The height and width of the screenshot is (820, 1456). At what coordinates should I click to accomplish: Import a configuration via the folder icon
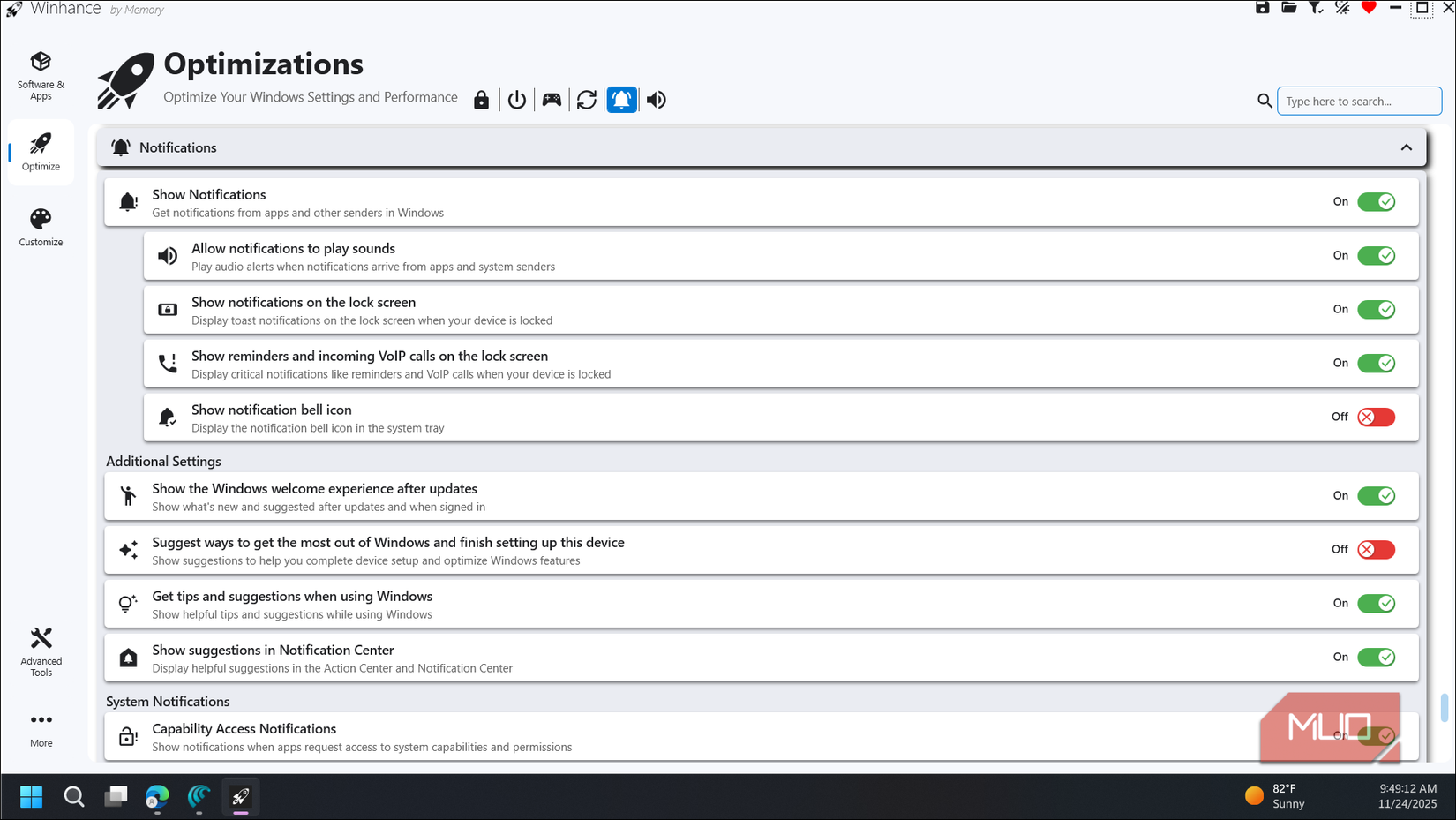pyautogui.click(x=1288, y=8)
